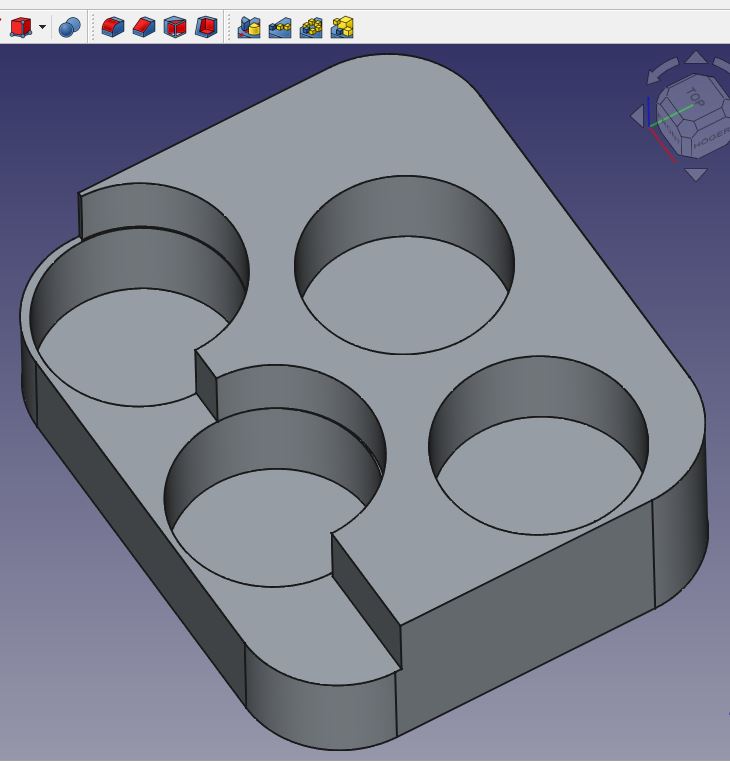Select the Boolean operation two-spheres icon

[69, 27]
